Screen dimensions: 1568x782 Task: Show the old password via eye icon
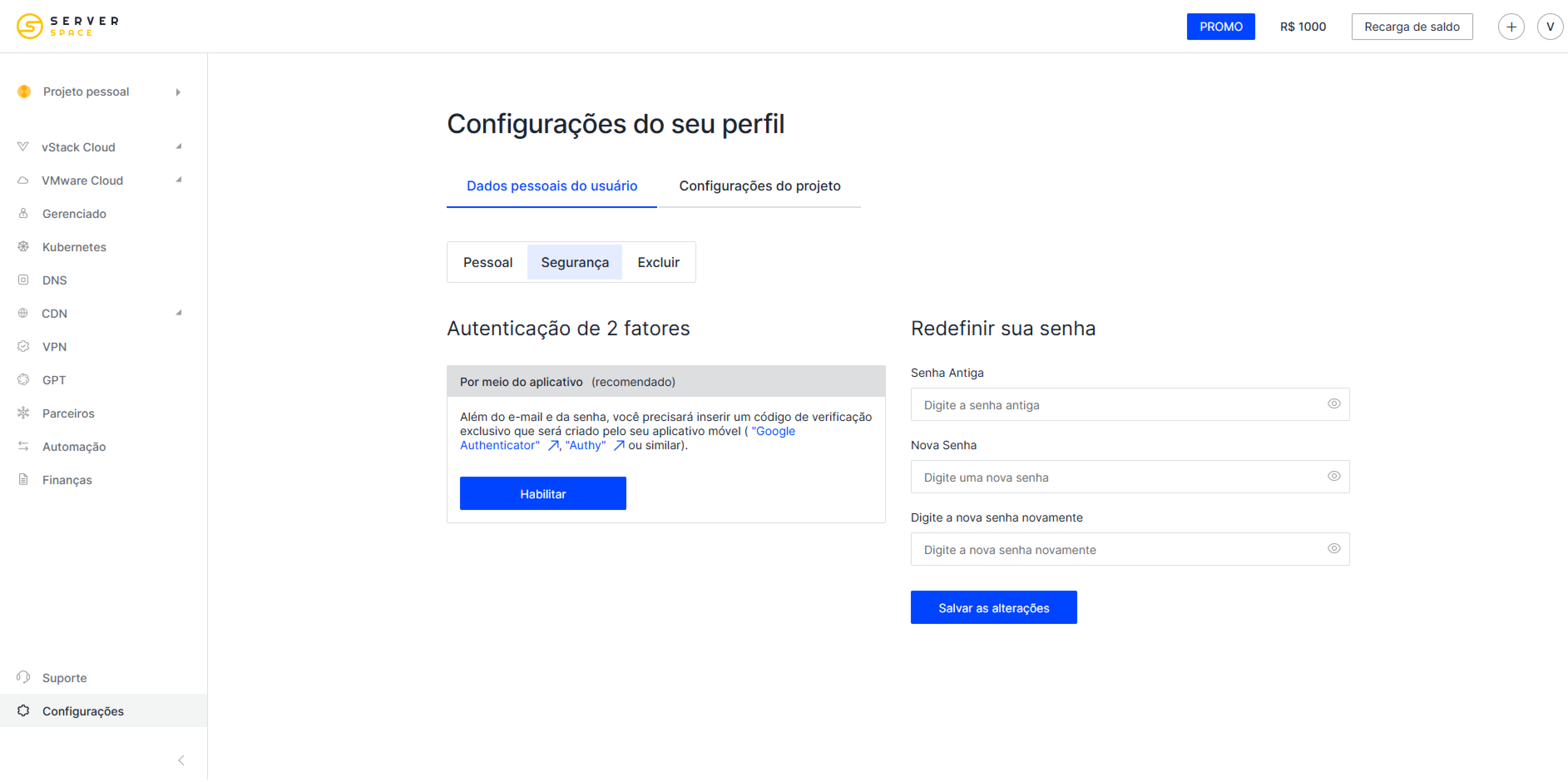pos(1334,404)
